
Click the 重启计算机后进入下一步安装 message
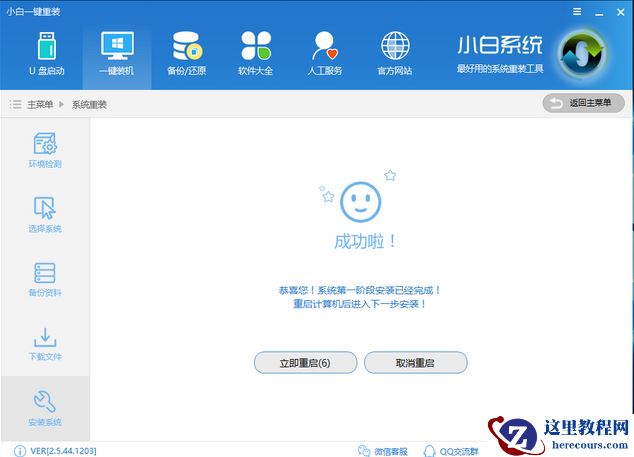pos(360,304)
